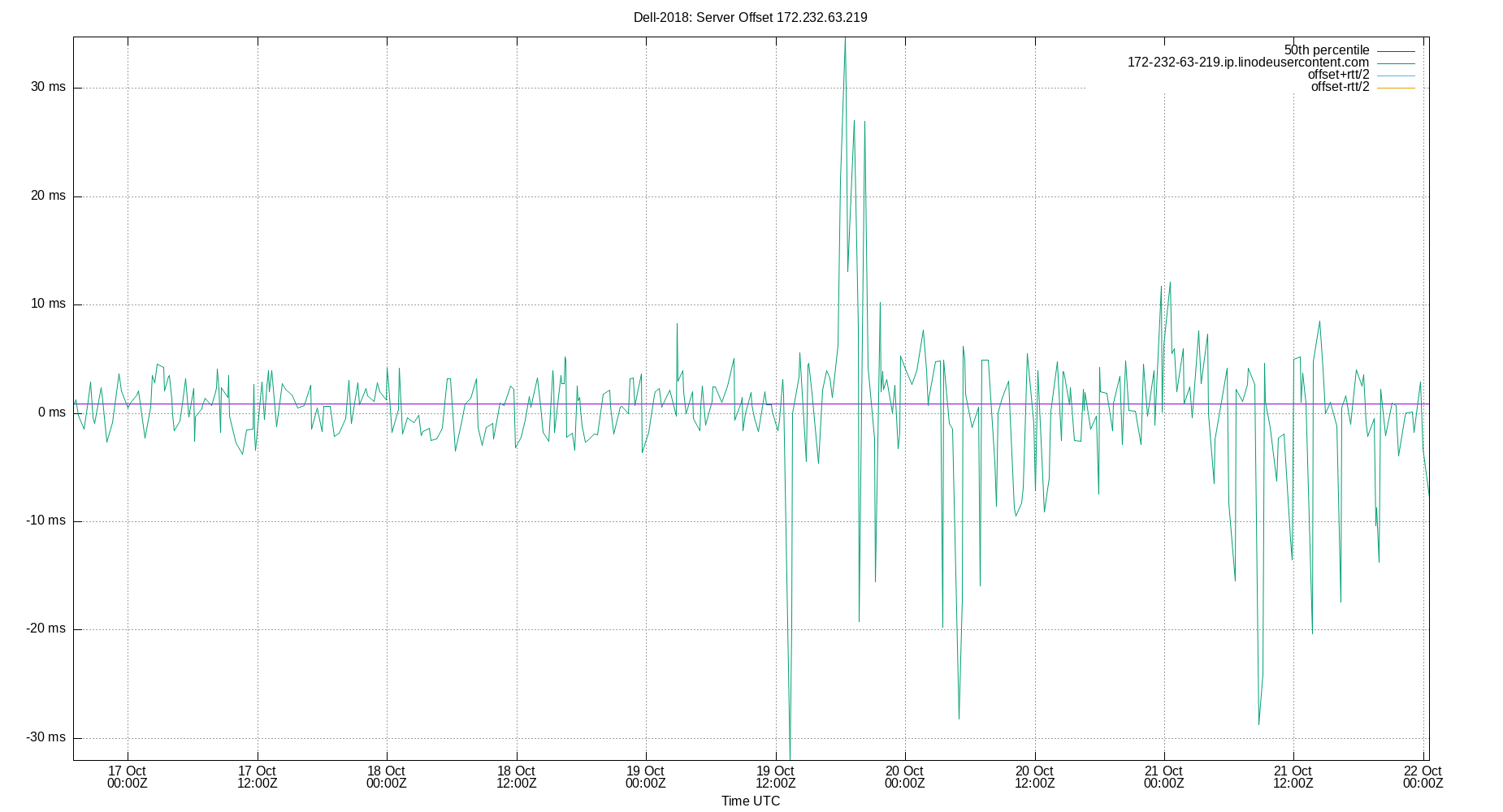1503x812 pixels.
Task: Click the '10 ms' y-axis label
Action: click(48, 304)
